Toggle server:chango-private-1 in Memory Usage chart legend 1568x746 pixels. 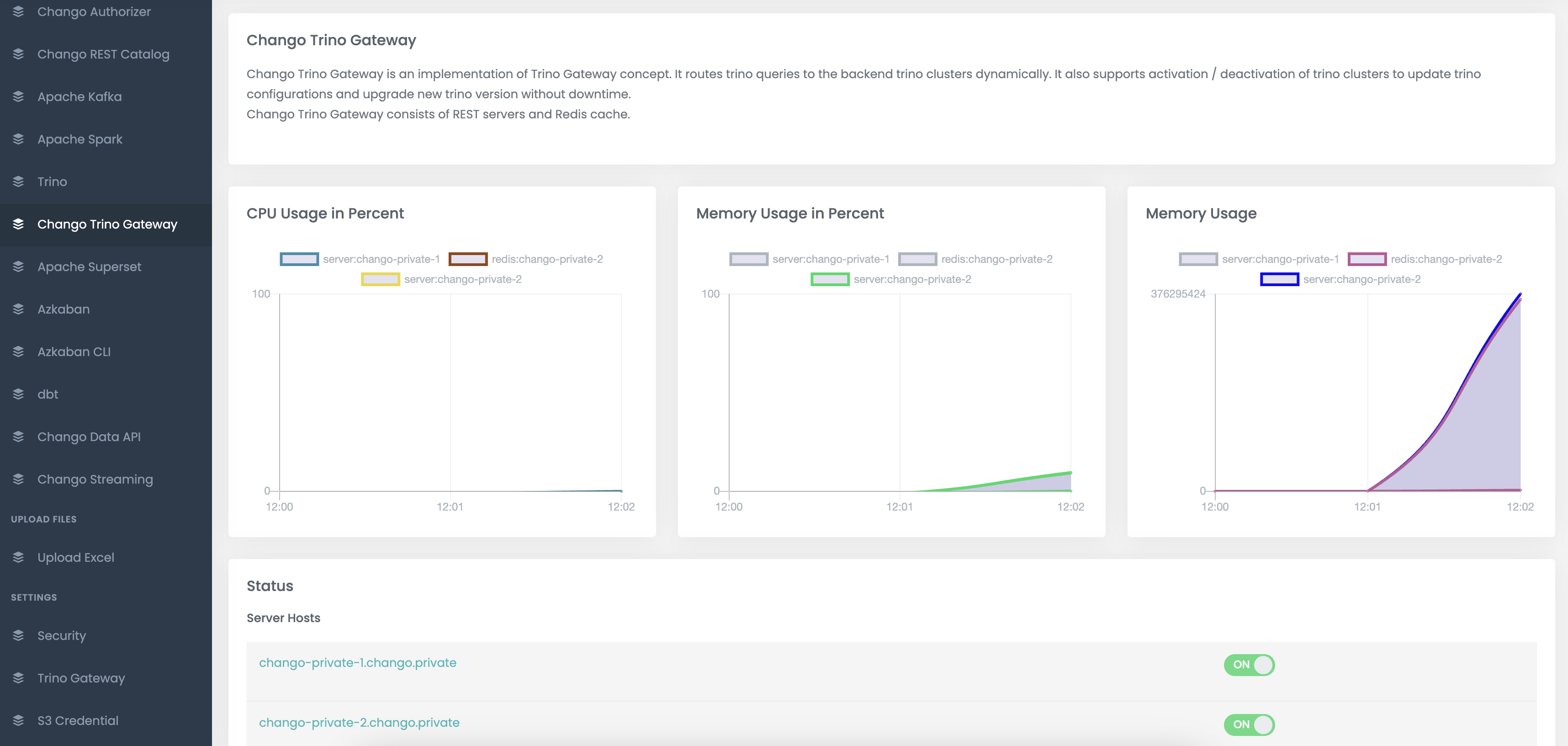[1259, 260]
